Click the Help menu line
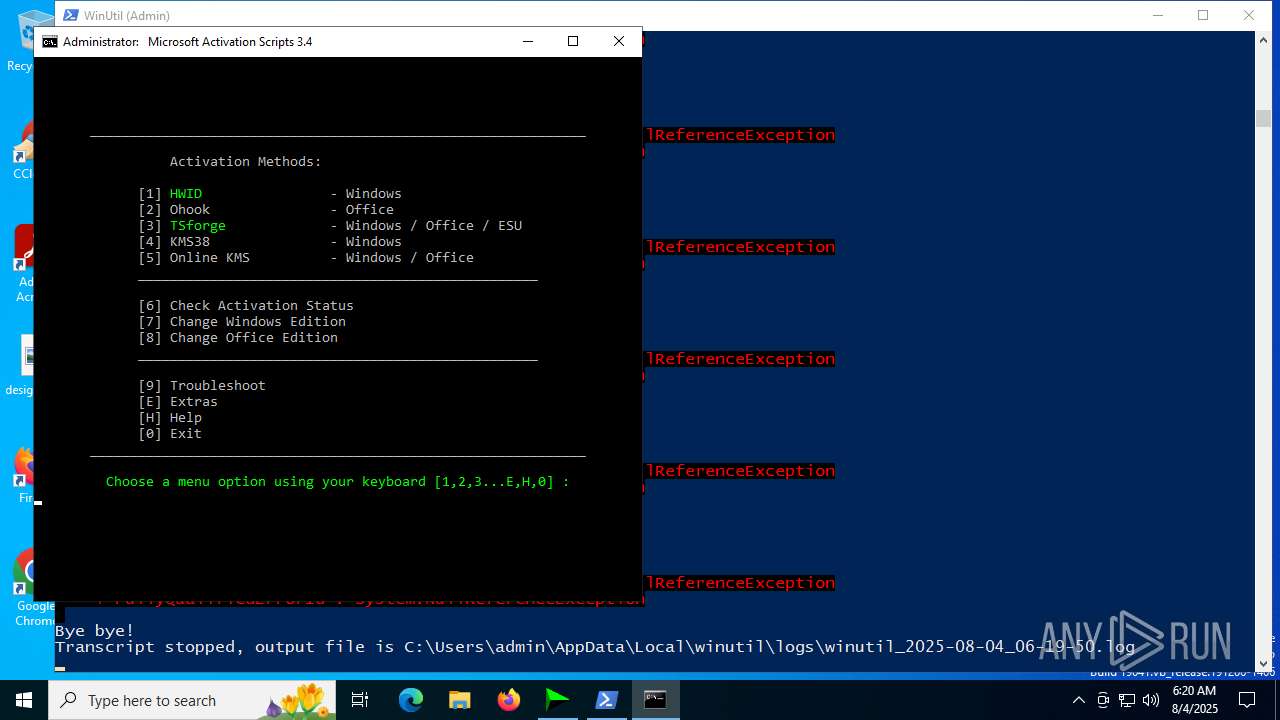The height and width of the screenshot is (720, 1280). [x=170, y=417]
